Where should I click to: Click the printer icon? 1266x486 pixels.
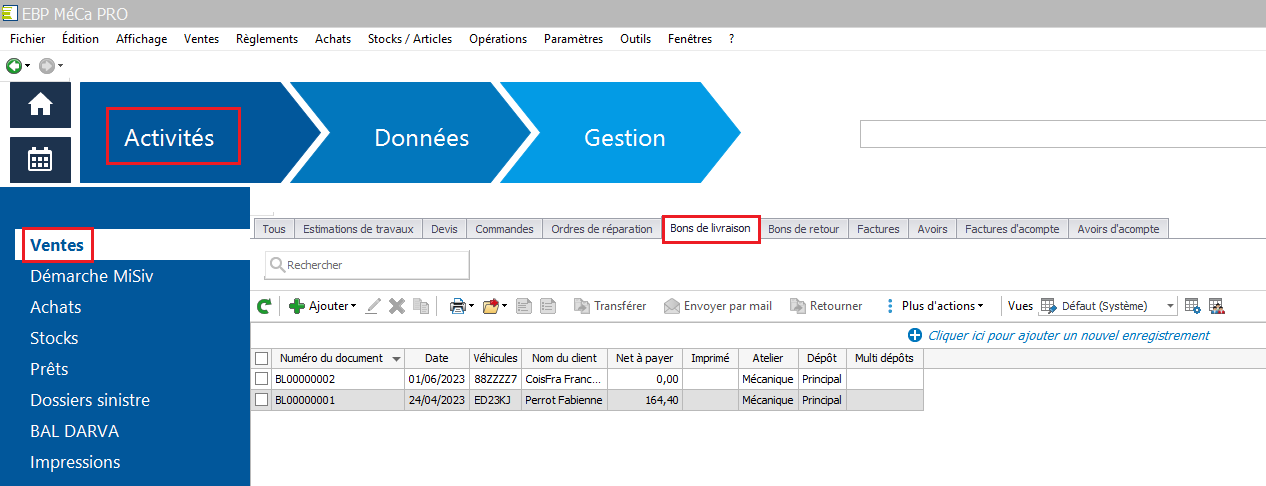pos(456,306)
